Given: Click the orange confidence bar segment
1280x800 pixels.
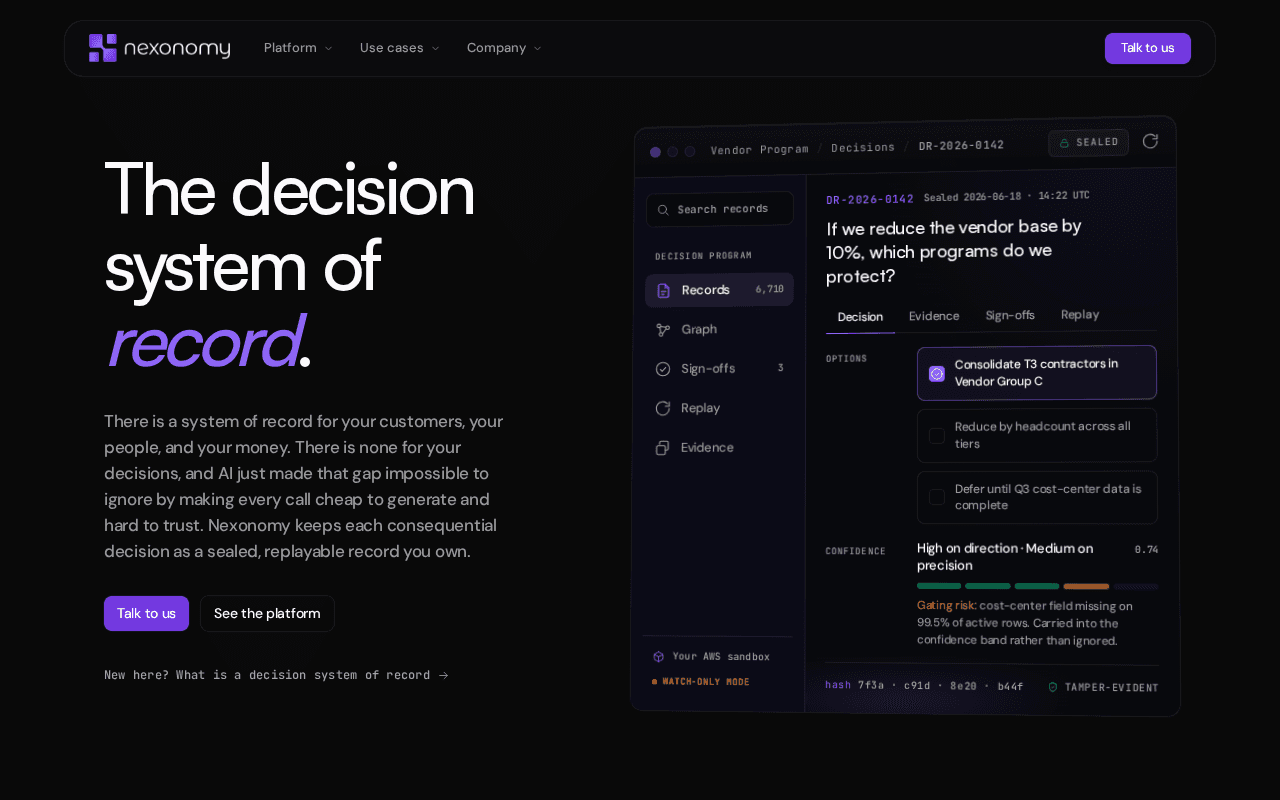Looking at the screenshot, I should (x=1086, y=586).
